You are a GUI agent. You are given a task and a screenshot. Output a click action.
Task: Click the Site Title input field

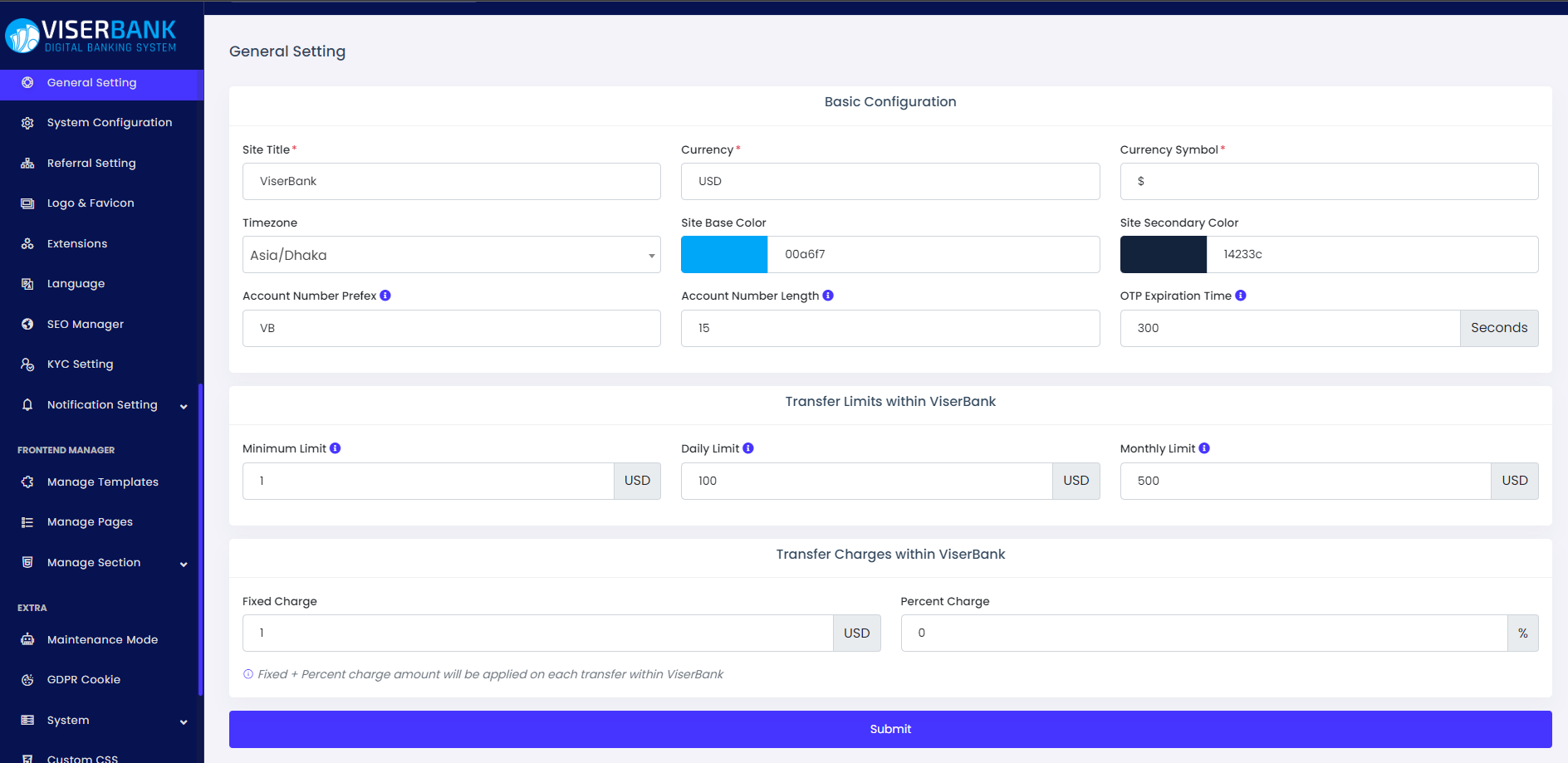click(x=452, y=181)
